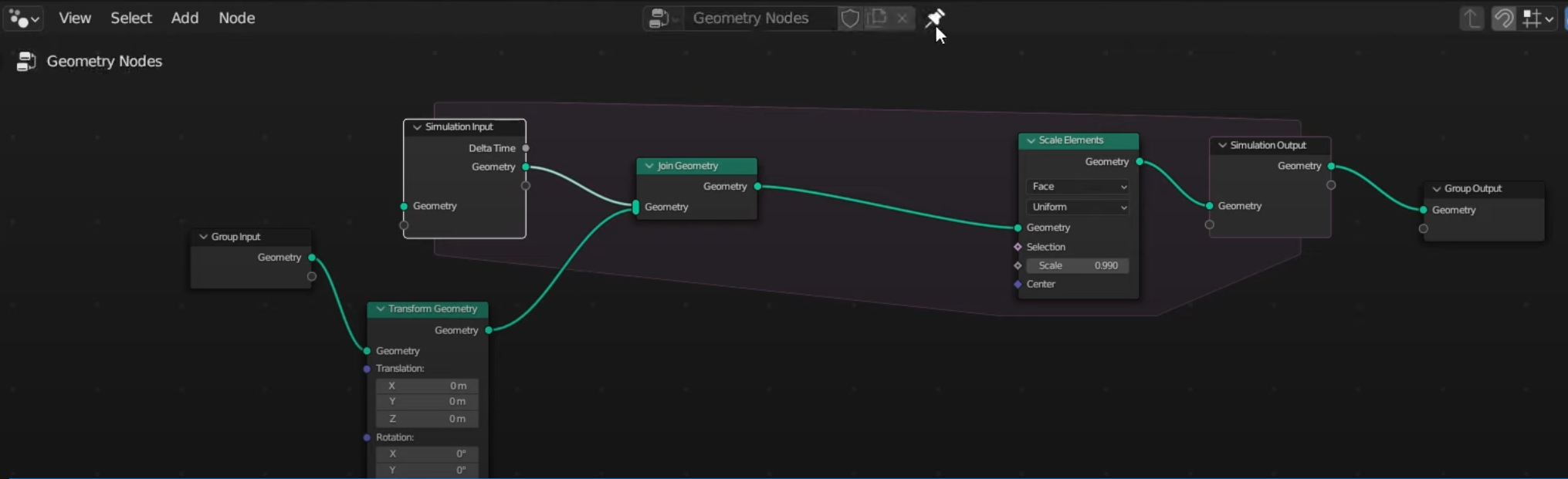Click Group Output Geometry input socket
Image resolution: width=1568 pixels, height=479 pixels.
click(x=1423, y=210)
